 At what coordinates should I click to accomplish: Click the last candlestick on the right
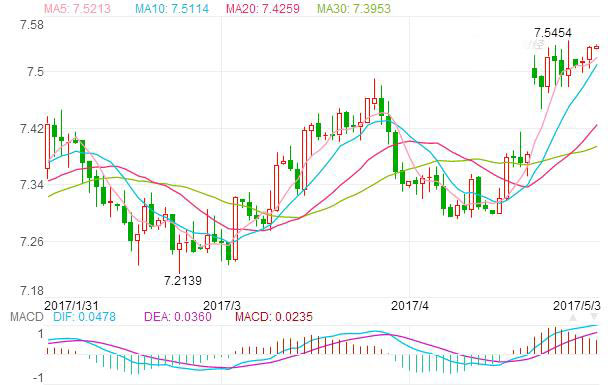[x=597, y=47]
